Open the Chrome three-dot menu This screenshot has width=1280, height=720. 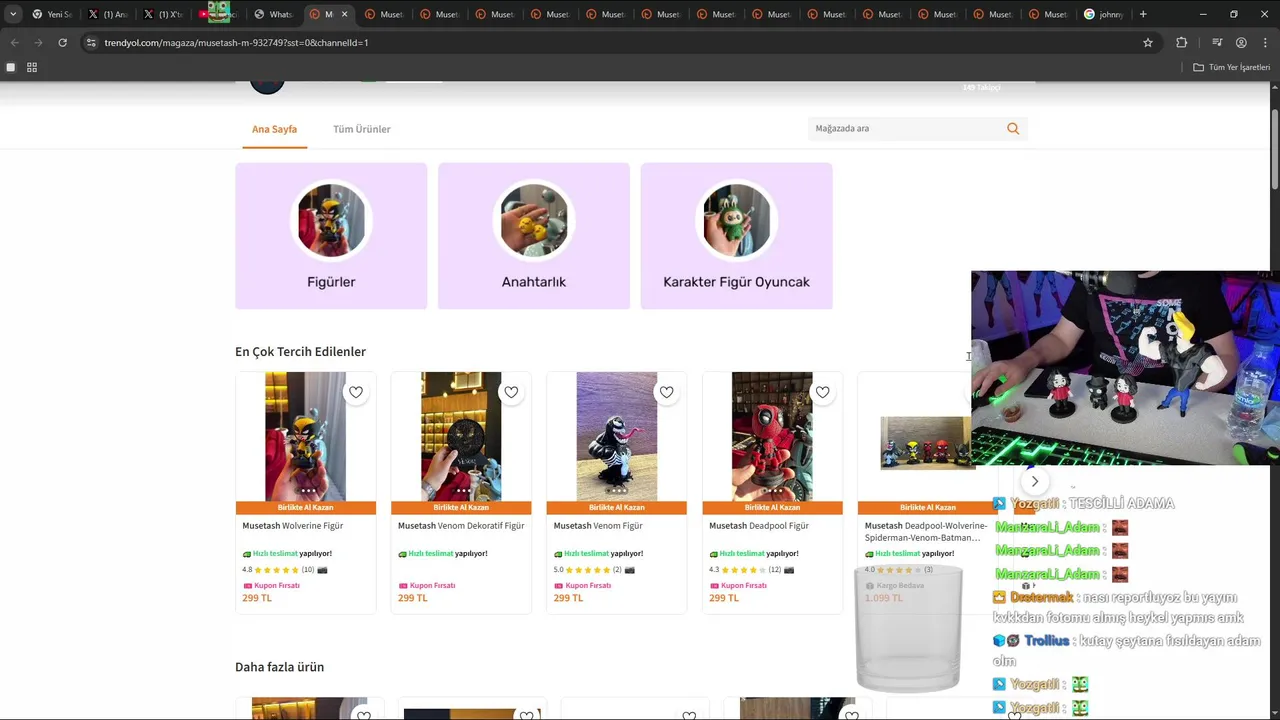tap(1264, 43)
